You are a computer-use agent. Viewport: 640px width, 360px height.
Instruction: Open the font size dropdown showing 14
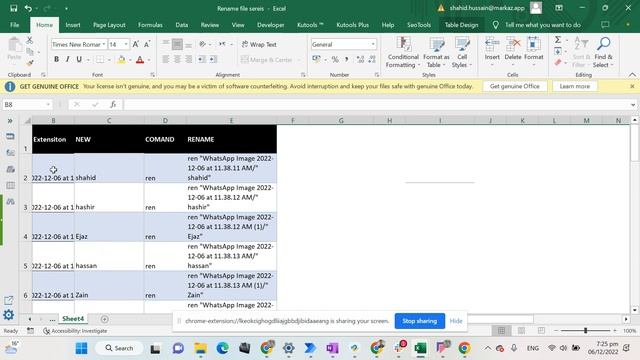[126, 44]
